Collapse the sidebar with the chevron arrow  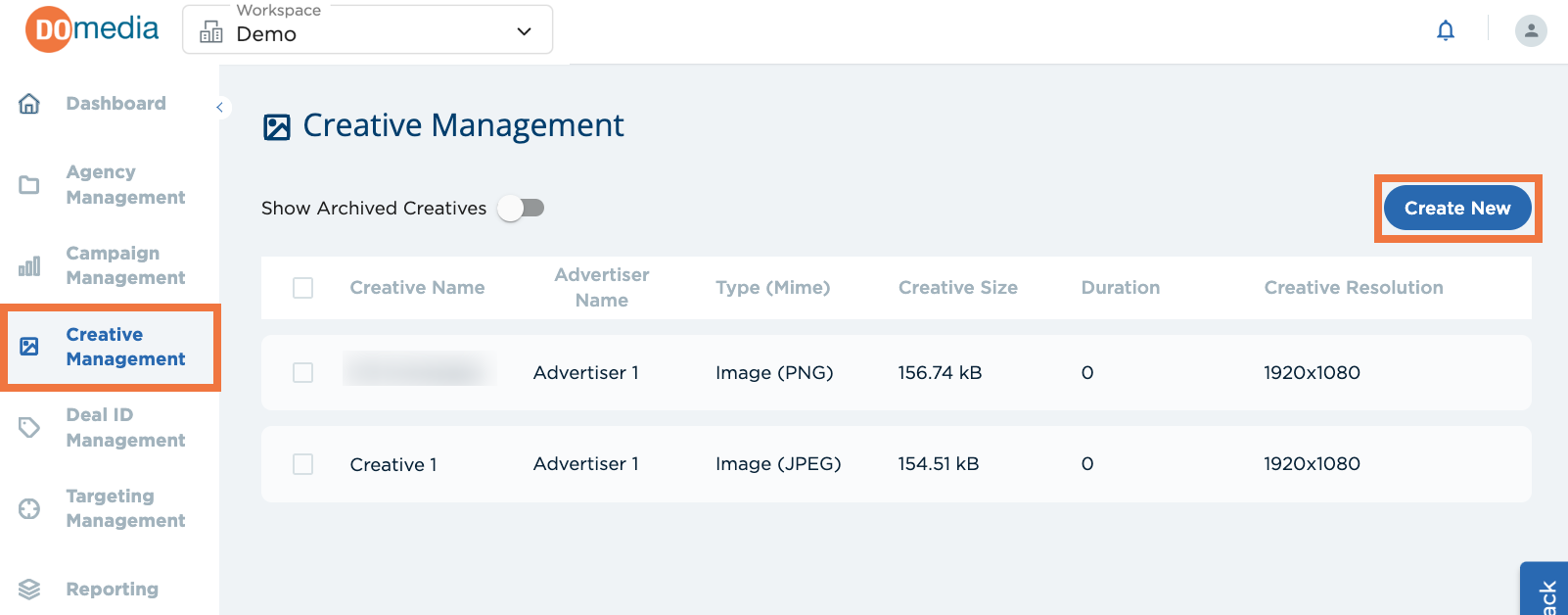click(x=220, y=107)
